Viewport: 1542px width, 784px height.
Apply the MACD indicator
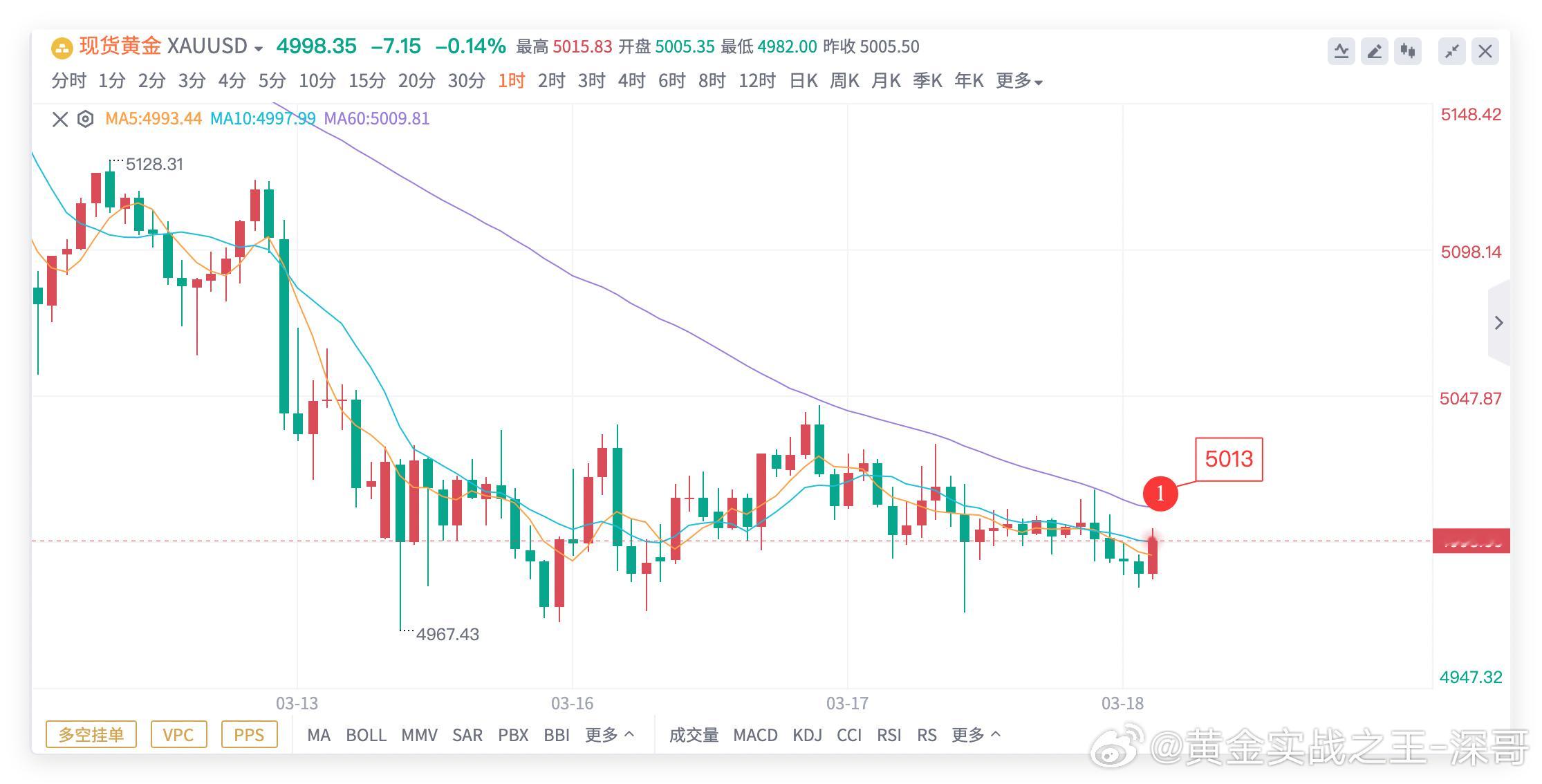756,735
